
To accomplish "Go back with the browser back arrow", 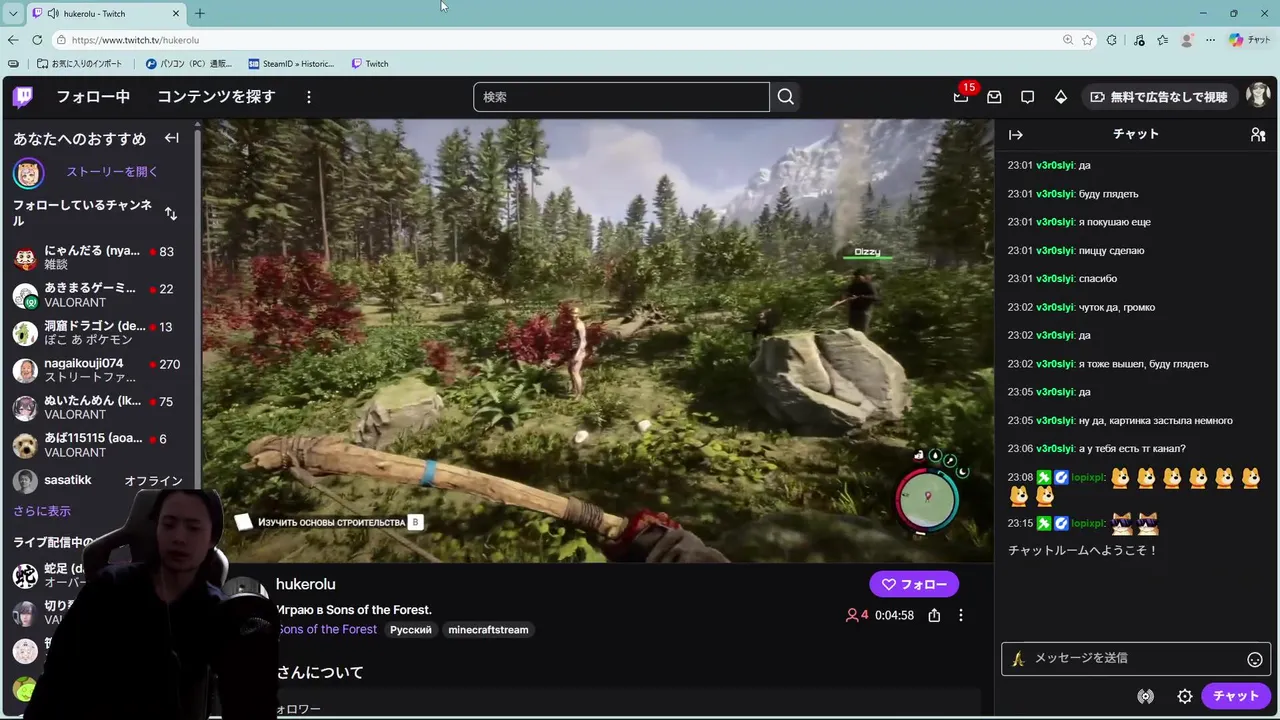I will 12,40.
